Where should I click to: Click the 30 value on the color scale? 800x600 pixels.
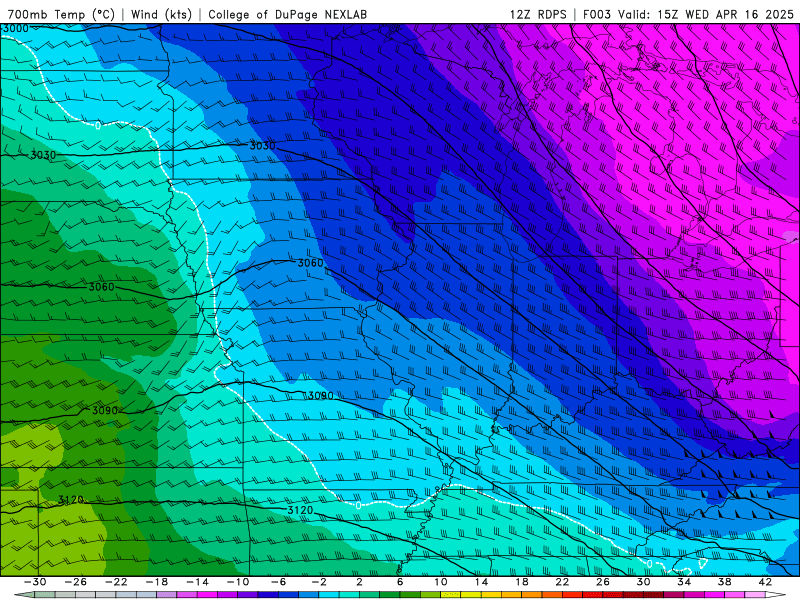point(643,582)
